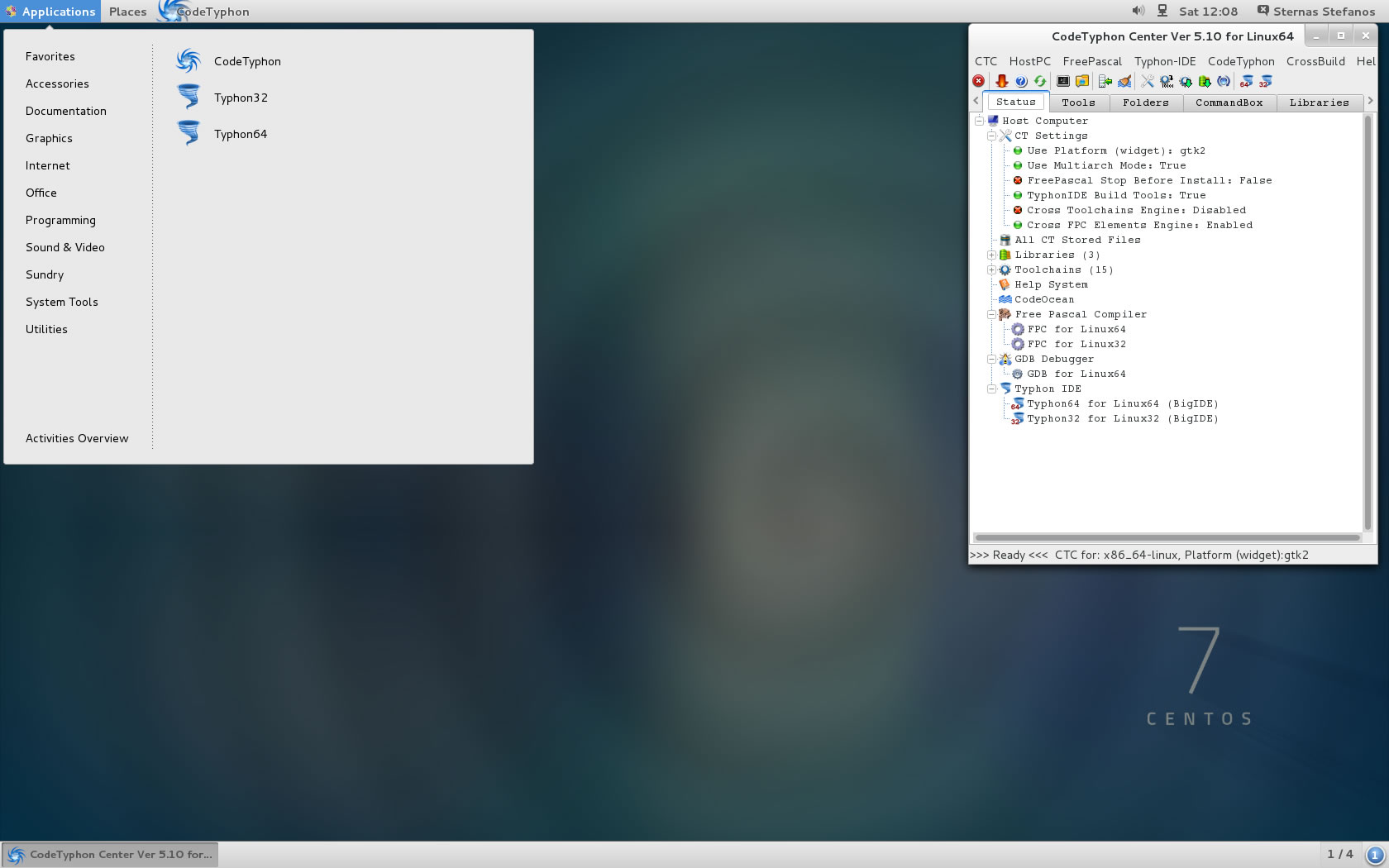Select the Help System tree item

pos(1052,284)
